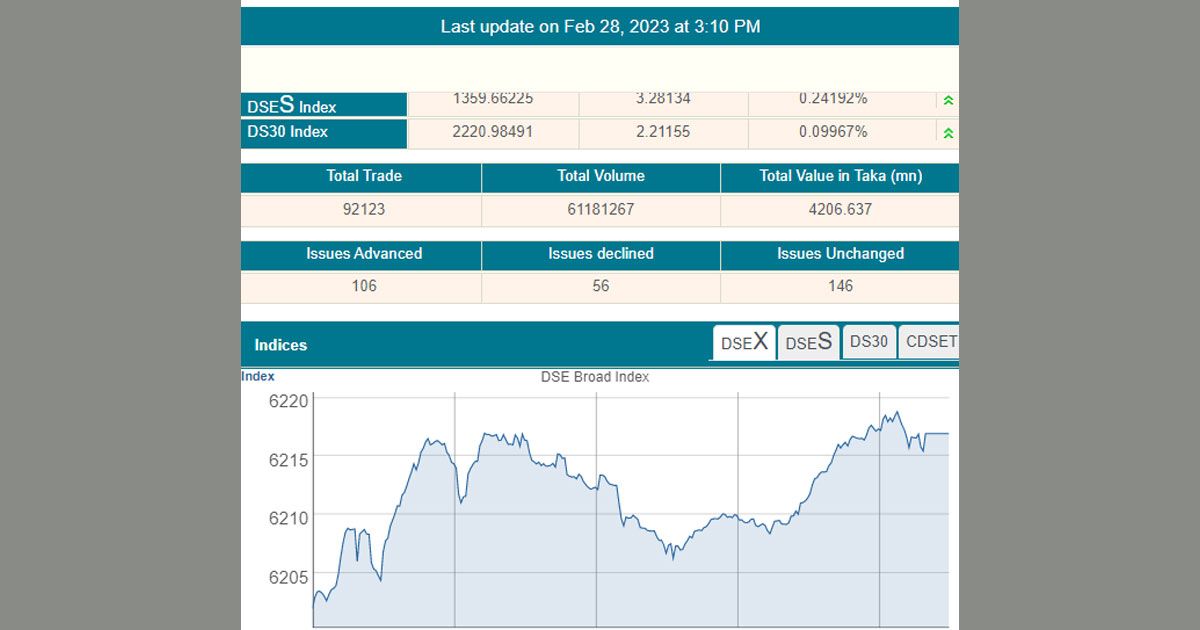Click the Total Volume header
Image resolution: width=1200 pixels, height=630 pixels.
click(601, 176)
